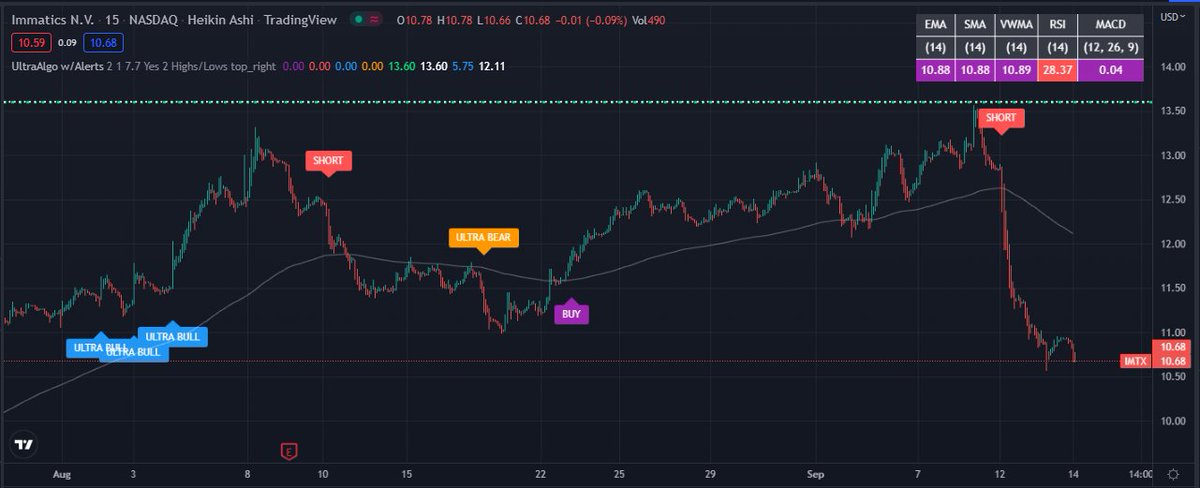Click the EMA value 10.88 cell

[937, 71]
